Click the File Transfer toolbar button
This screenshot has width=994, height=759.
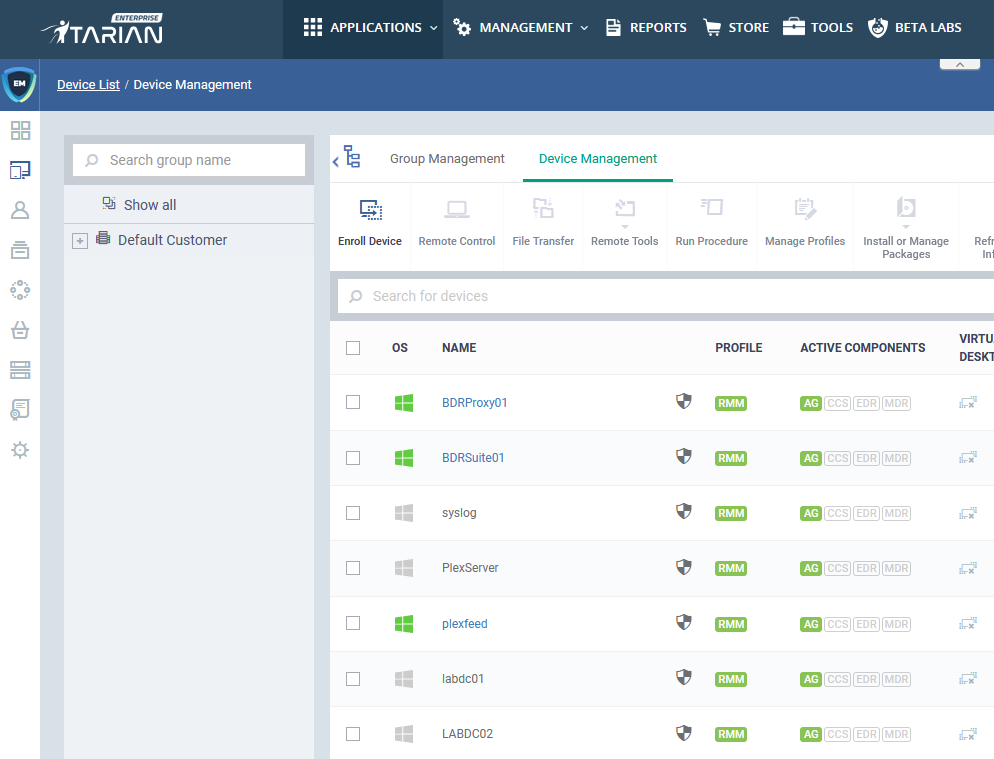[543, 224]
